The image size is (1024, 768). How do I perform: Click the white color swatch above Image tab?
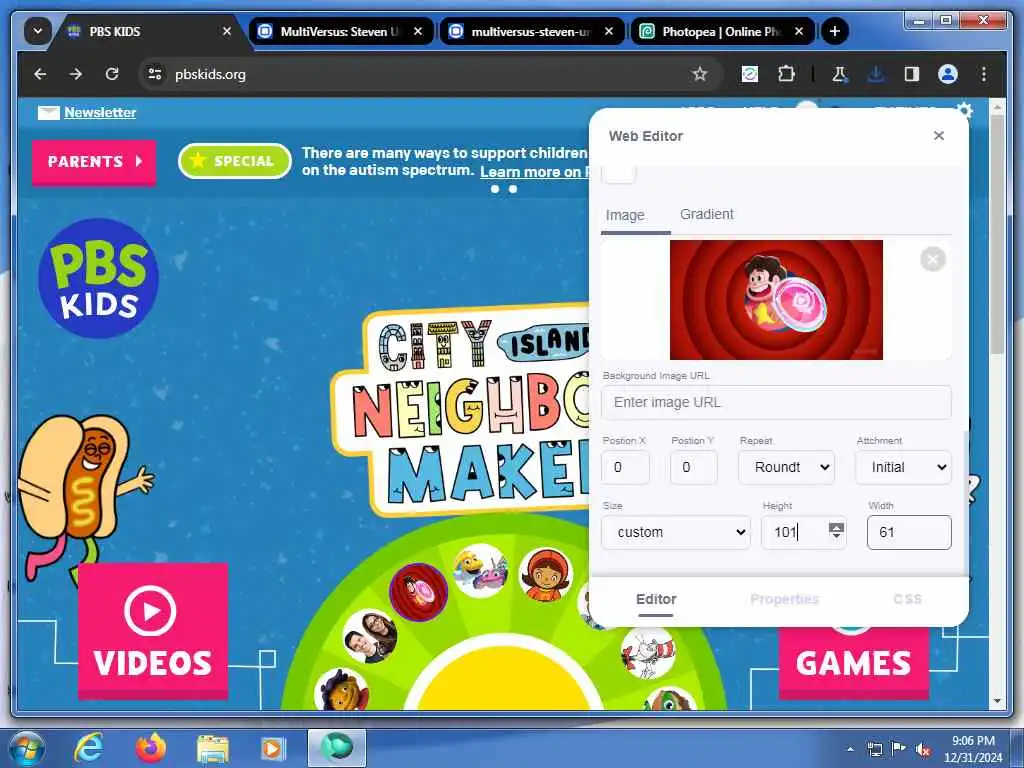pos(618,174)
